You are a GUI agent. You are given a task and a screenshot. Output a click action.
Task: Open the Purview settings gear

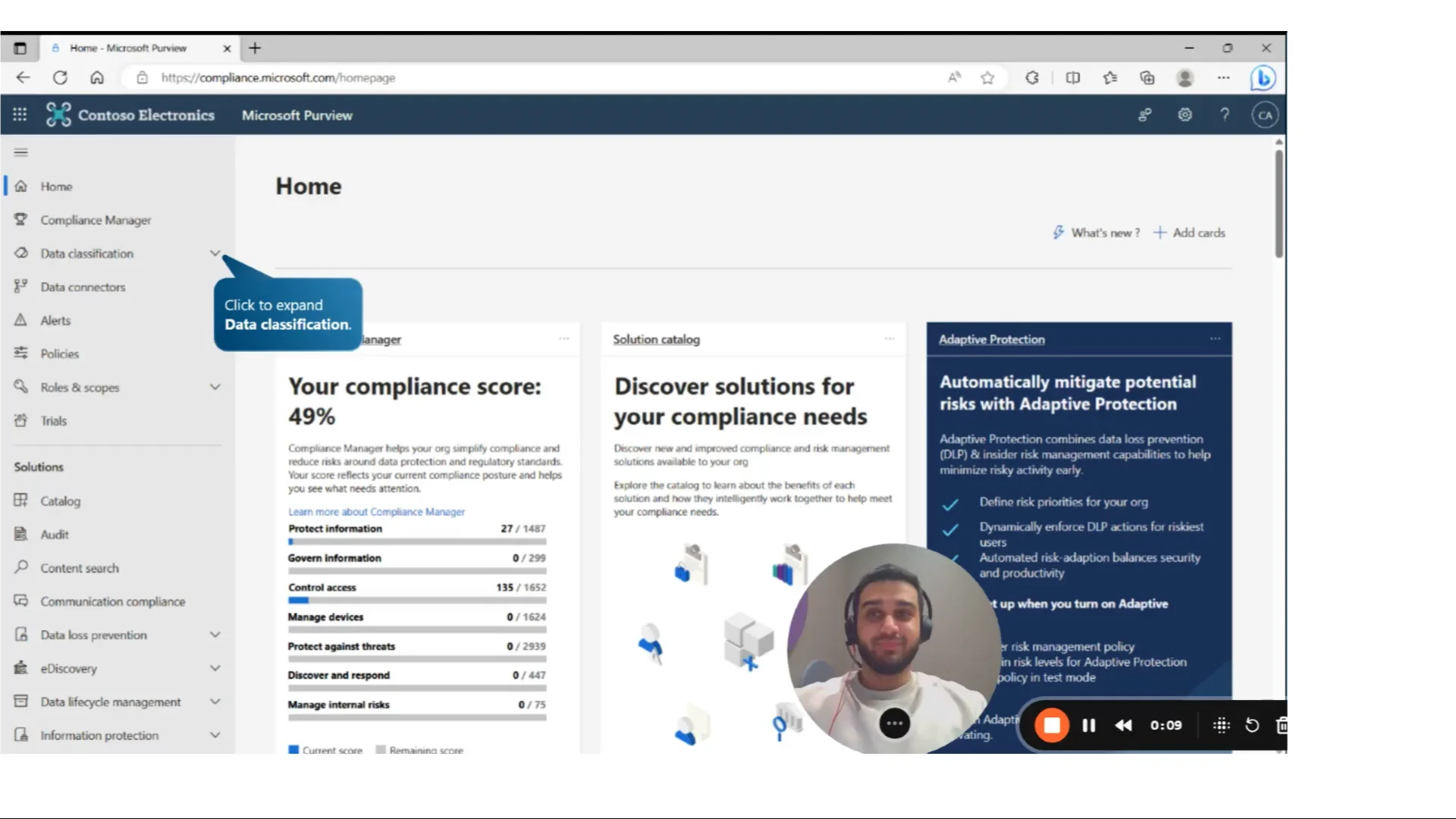pos(1185,115)
